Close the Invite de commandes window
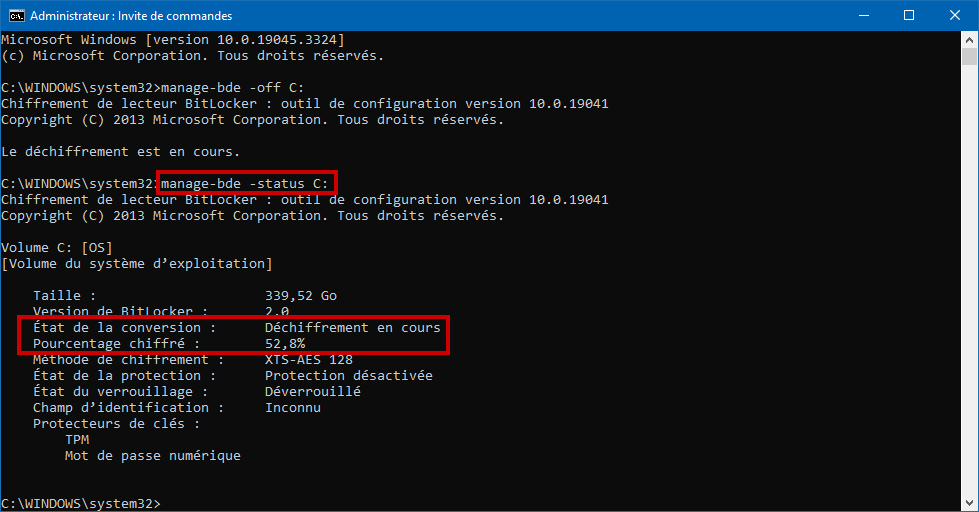The image size is (979, 512). (x=955, y=16)
